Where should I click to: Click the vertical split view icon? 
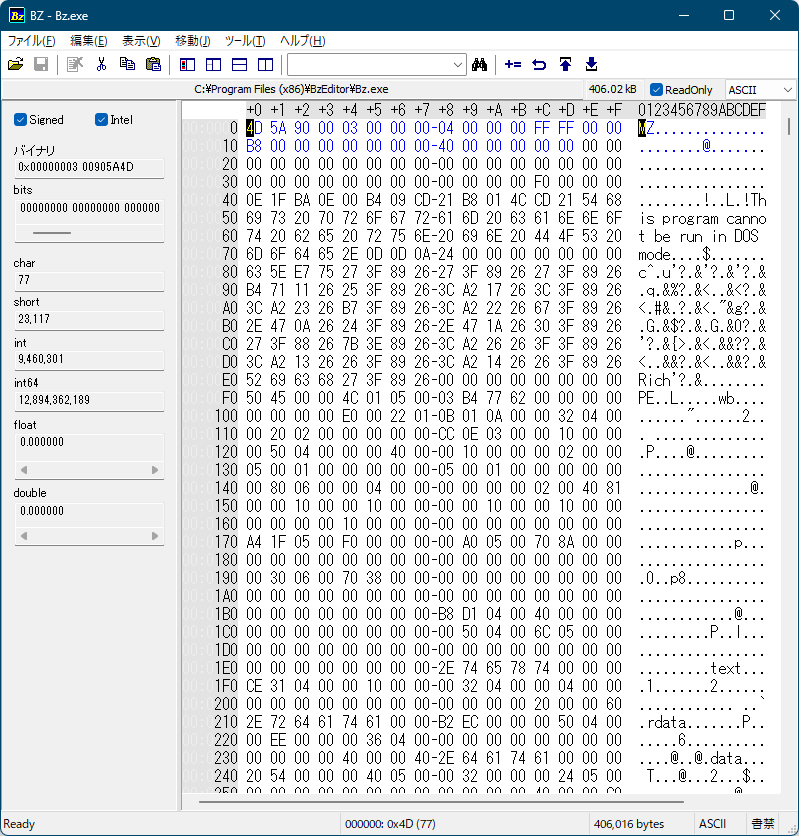coord(265,65)
